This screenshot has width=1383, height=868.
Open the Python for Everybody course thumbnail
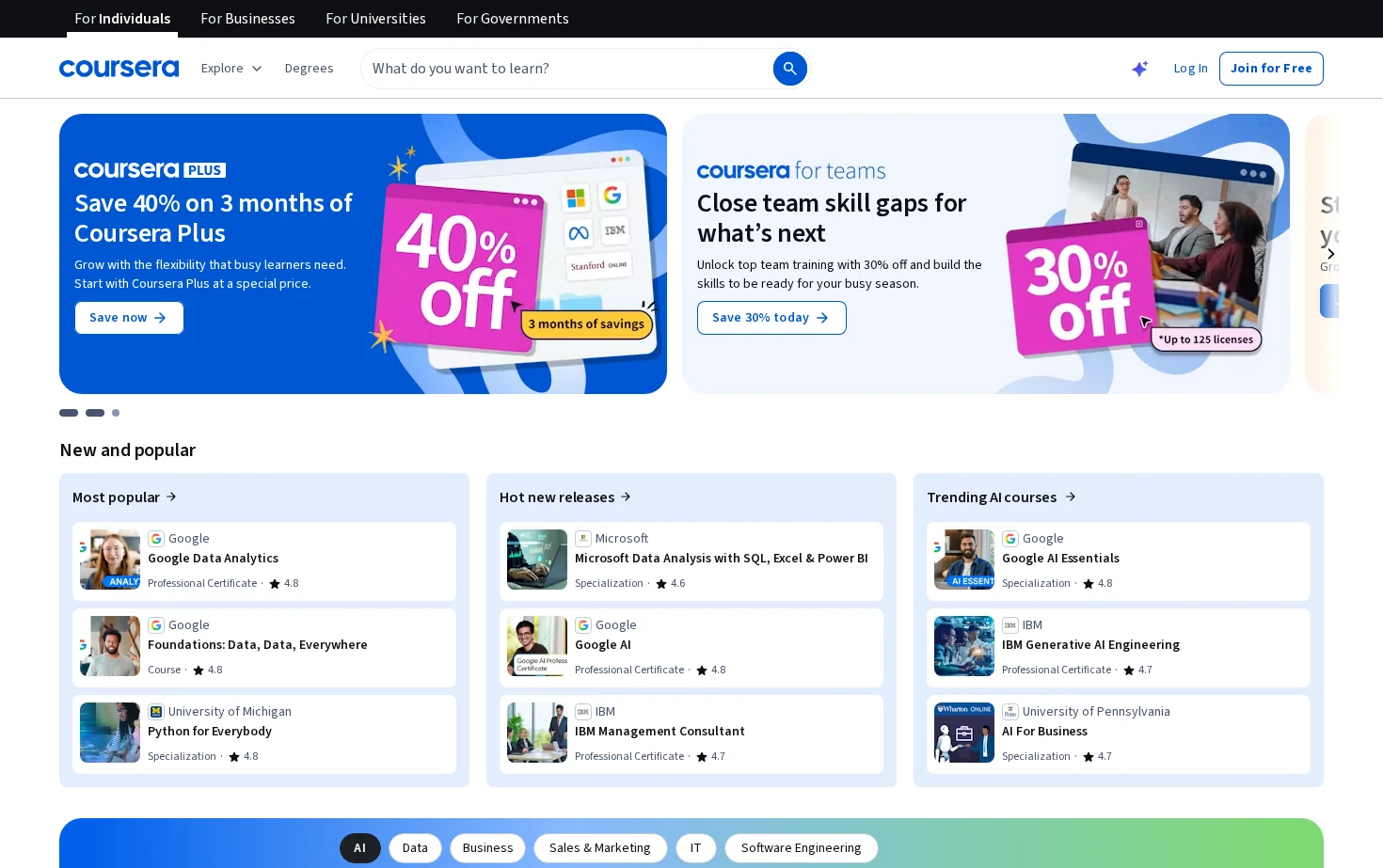[110, 733]
